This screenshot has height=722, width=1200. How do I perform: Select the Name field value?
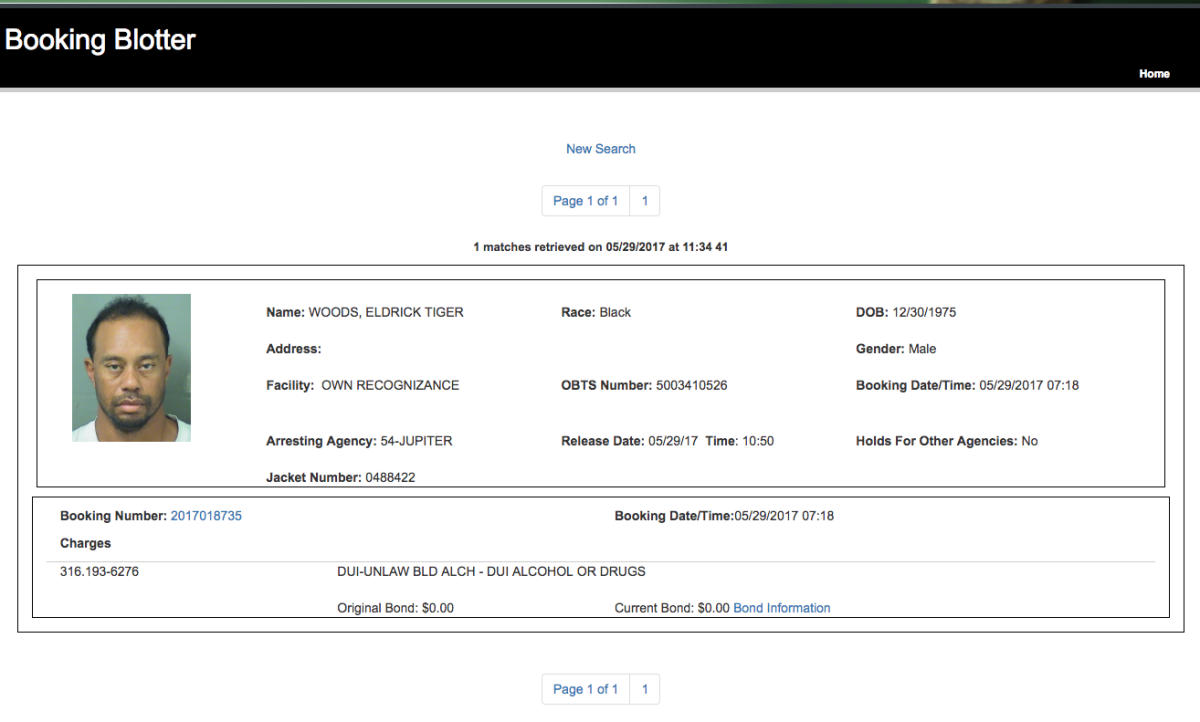(x=386, y=312)
